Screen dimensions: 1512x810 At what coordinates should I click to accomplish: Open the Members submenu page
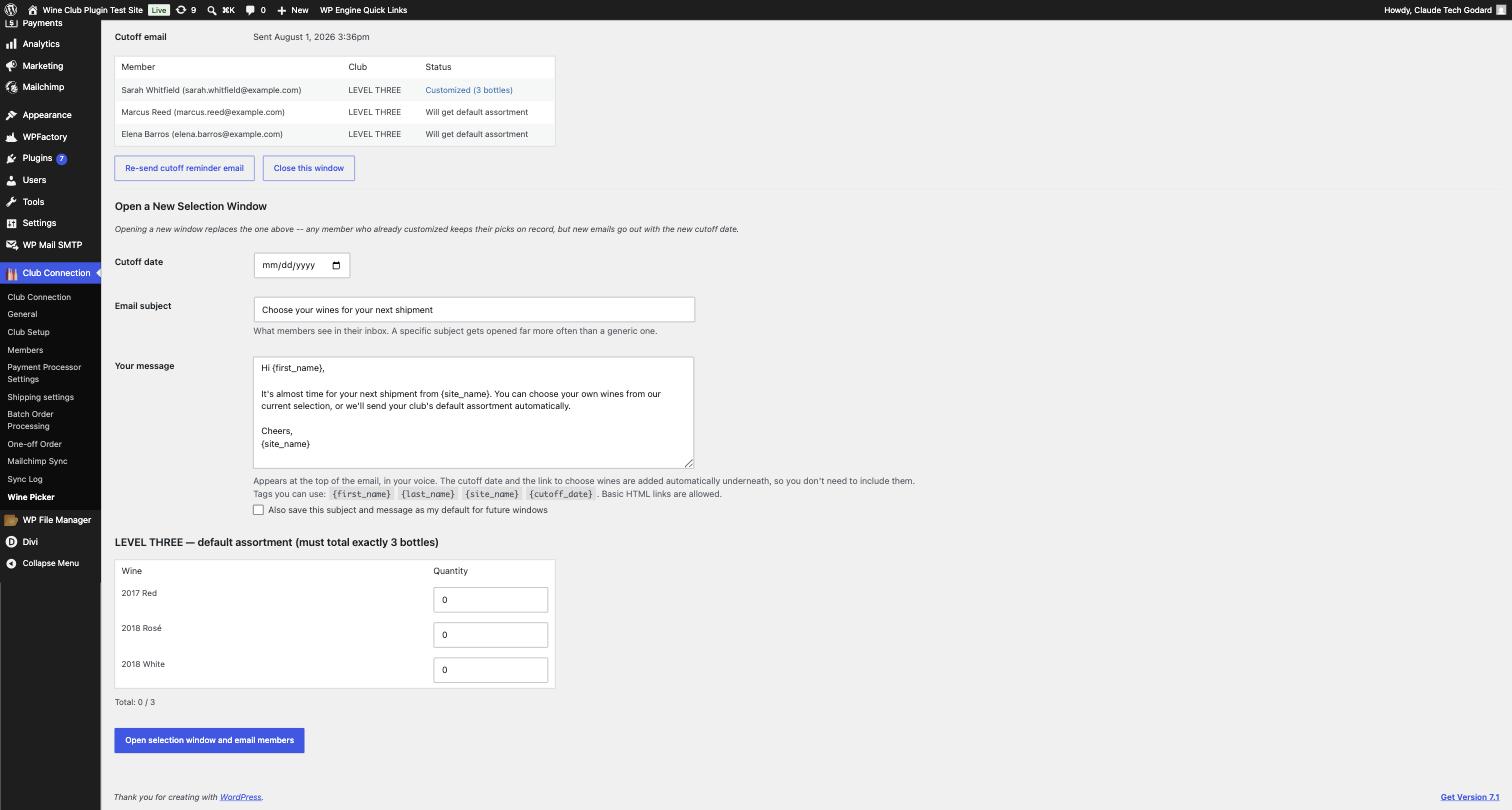(x=25, y=350)
